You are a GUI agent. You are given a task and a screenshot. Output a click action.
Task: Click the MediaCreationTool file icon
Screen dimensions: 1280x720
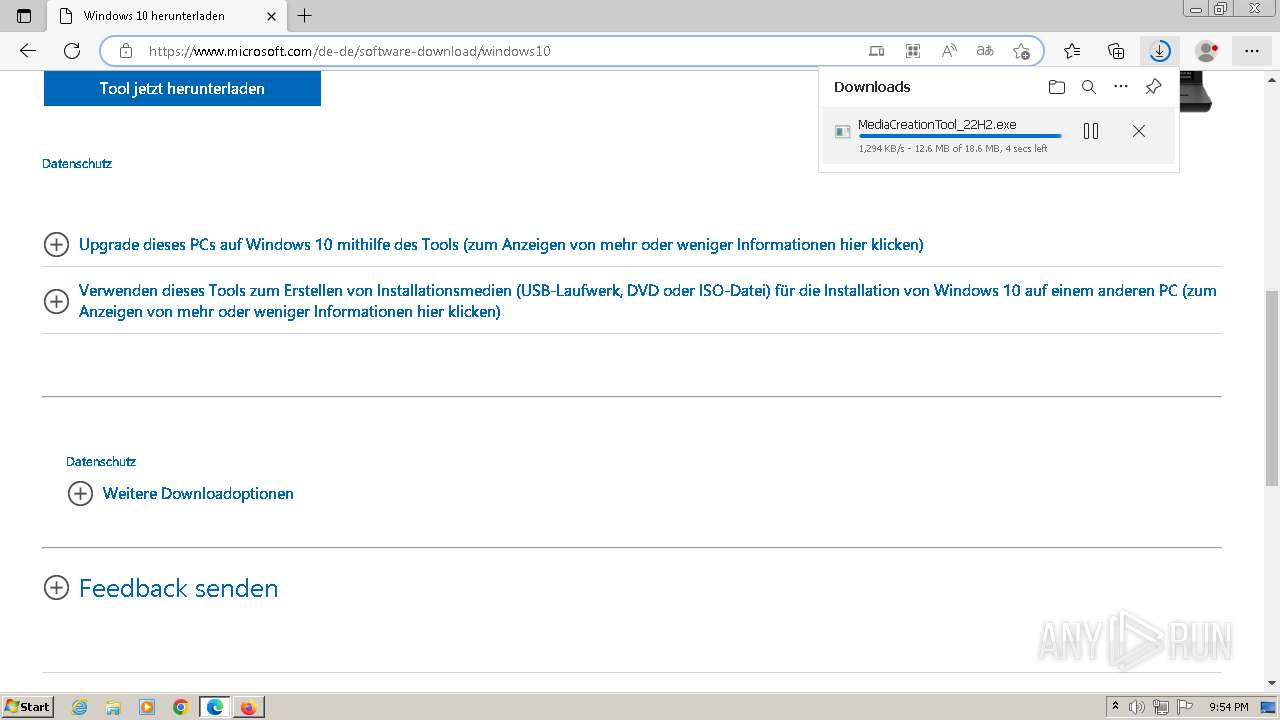(843, 132)
